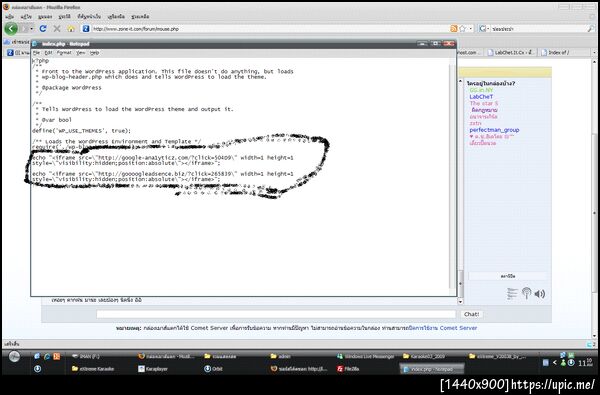Switch to the admin folder taskbar item
600x395 pixels.
(281, 356)
